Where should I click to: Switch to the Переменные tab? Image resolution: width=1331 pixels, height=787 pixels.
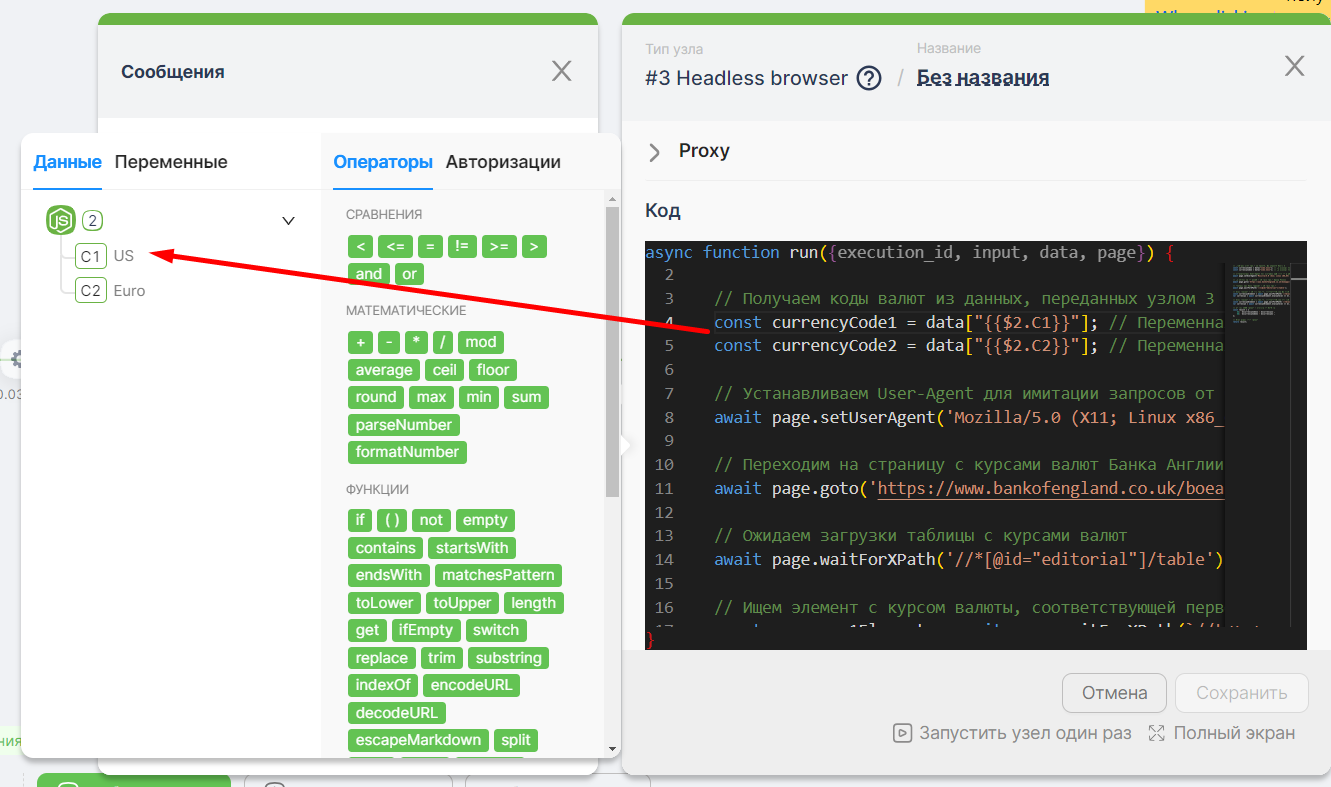click(171, 162)
